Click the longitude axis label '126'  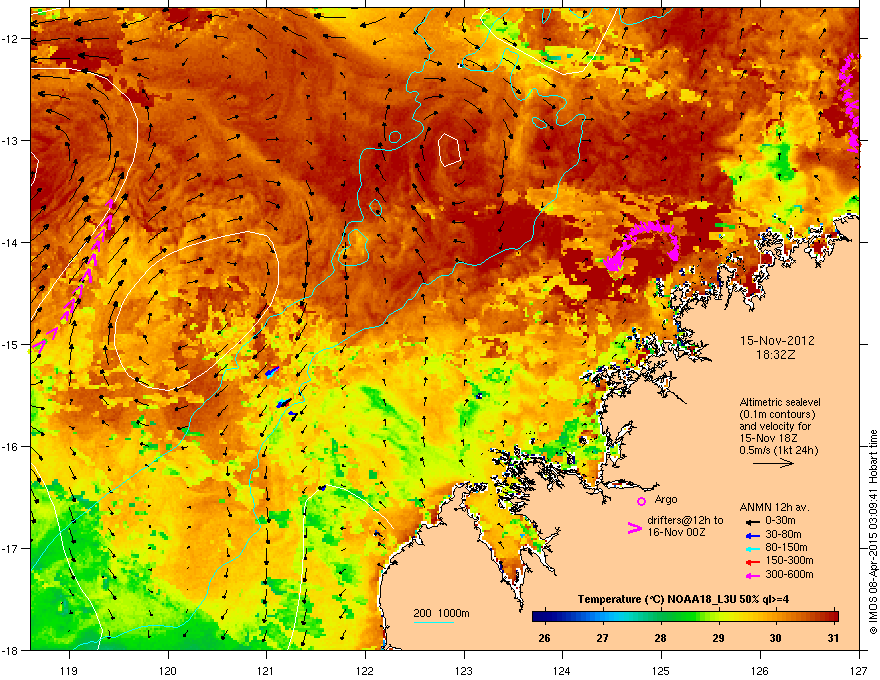pyautogui.click(x=760, y=670)
